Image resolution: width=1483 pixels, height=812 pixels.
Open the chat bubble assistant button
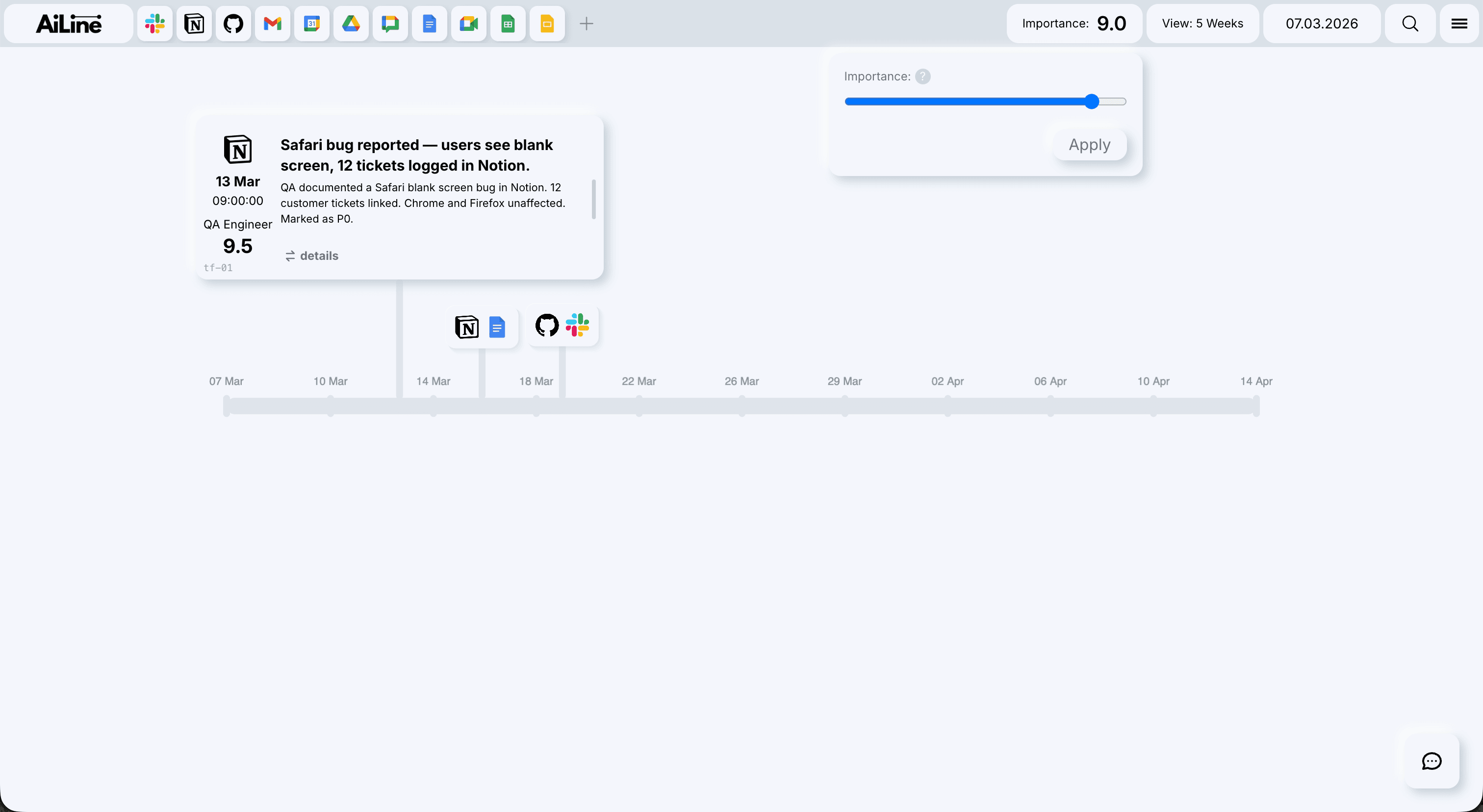[1431, 761]
